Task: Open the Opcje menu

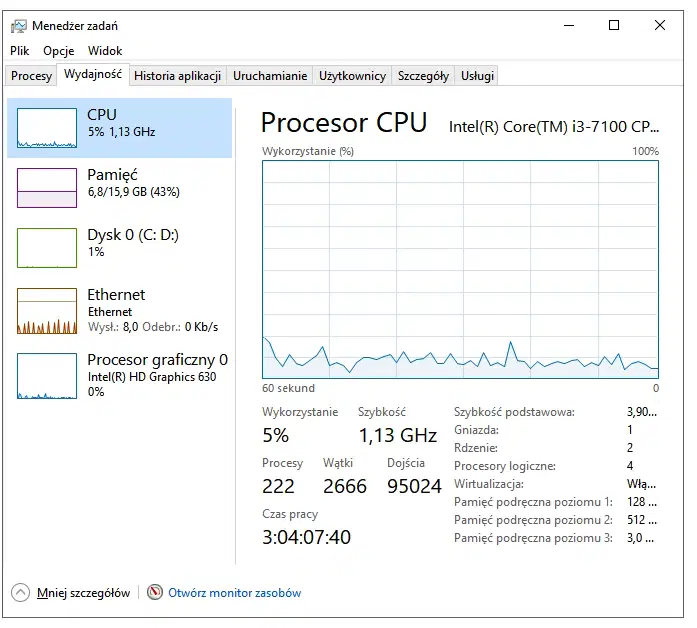Action: click(x=58, y=51)
